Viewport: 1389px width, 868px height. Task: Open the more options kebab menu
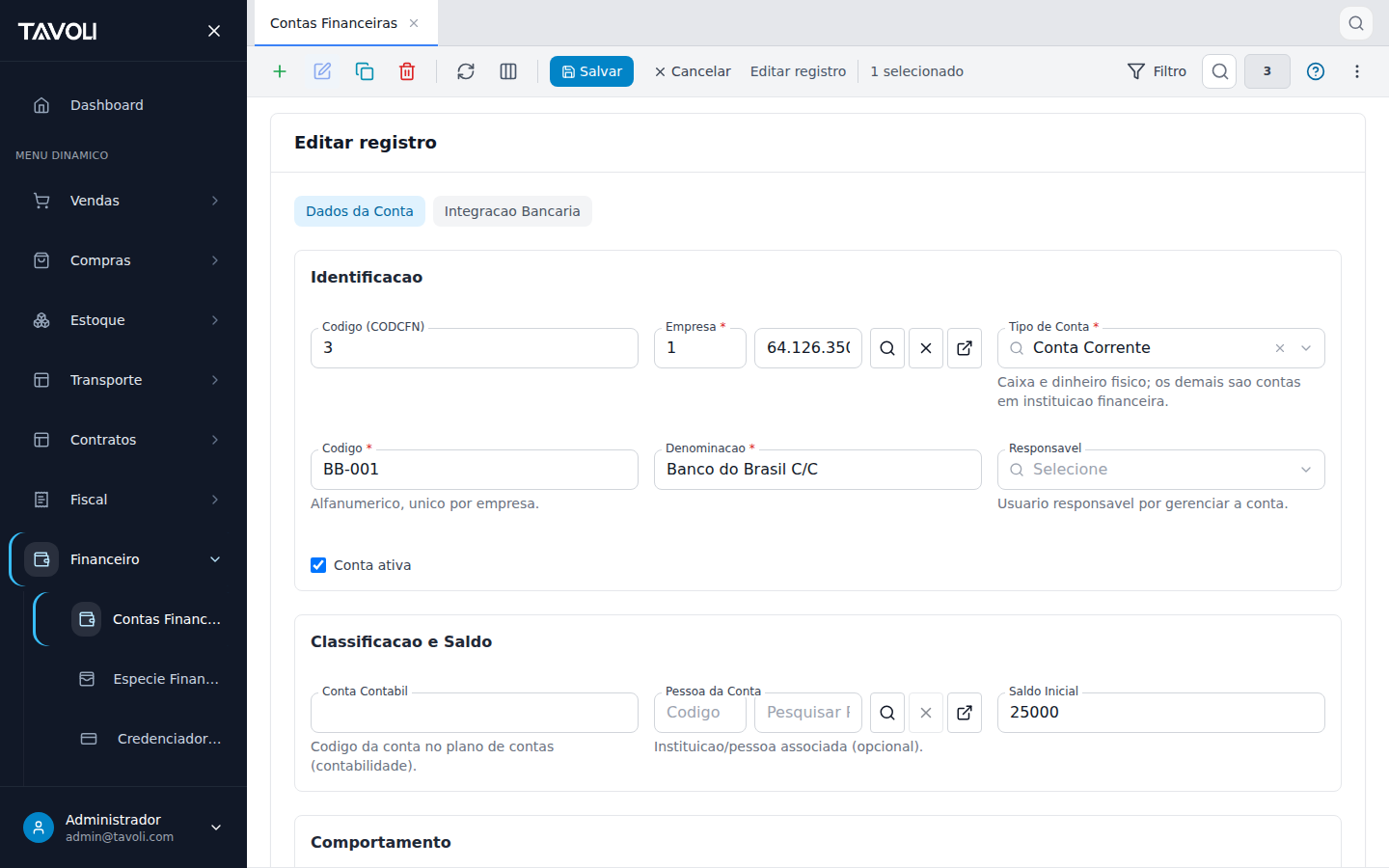click(x=1357, y=71)
